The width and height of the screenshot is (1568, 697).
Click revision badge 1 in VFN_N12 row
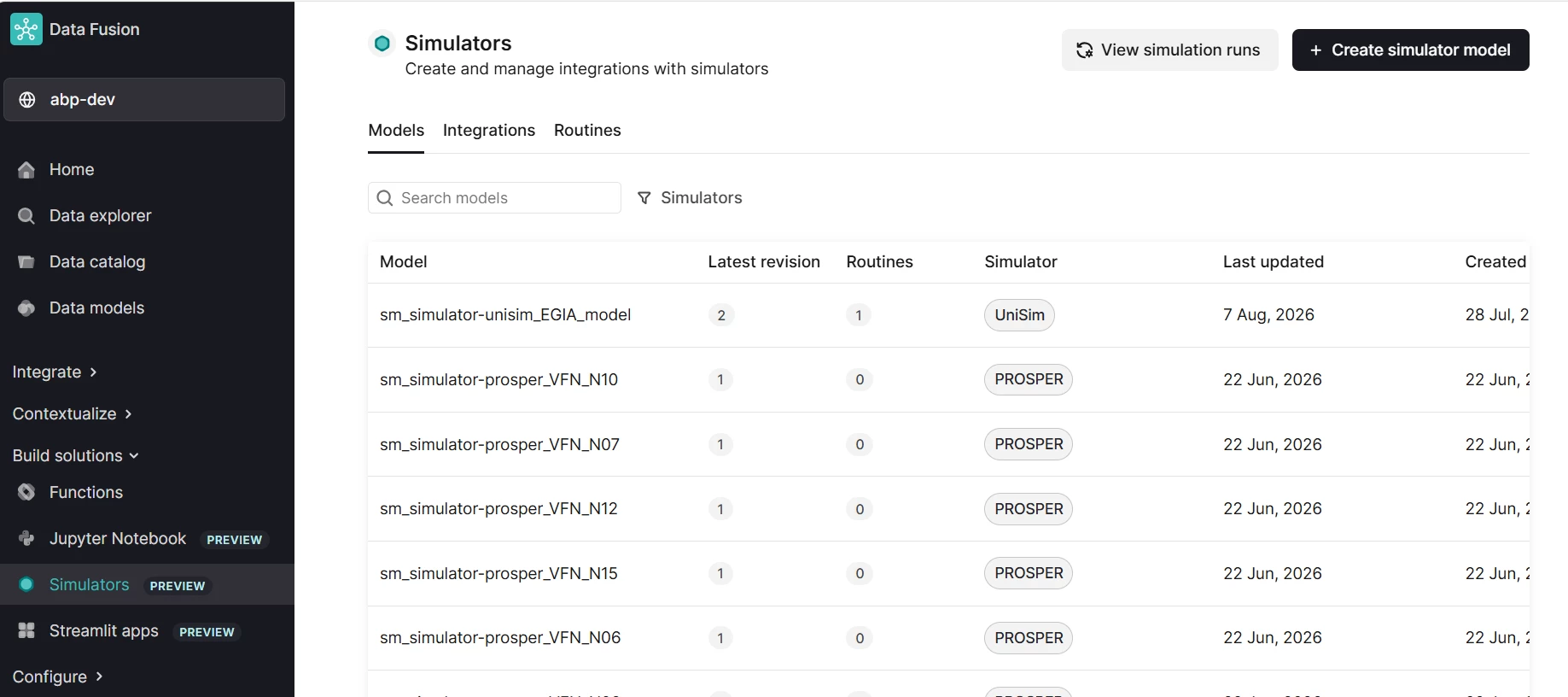pyautogui.click(x=720, y=509)
